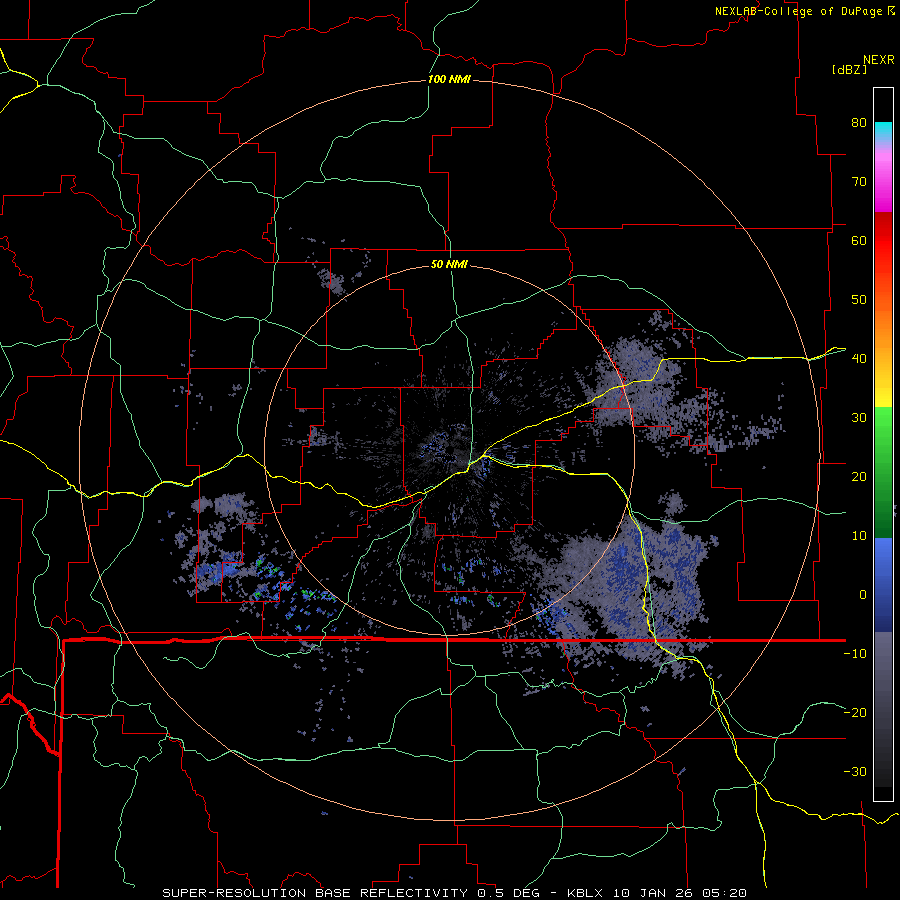This screenshot has height=900, width=900.
Task: Click the 20 dBZ legend value
Action: coord(859,476)
